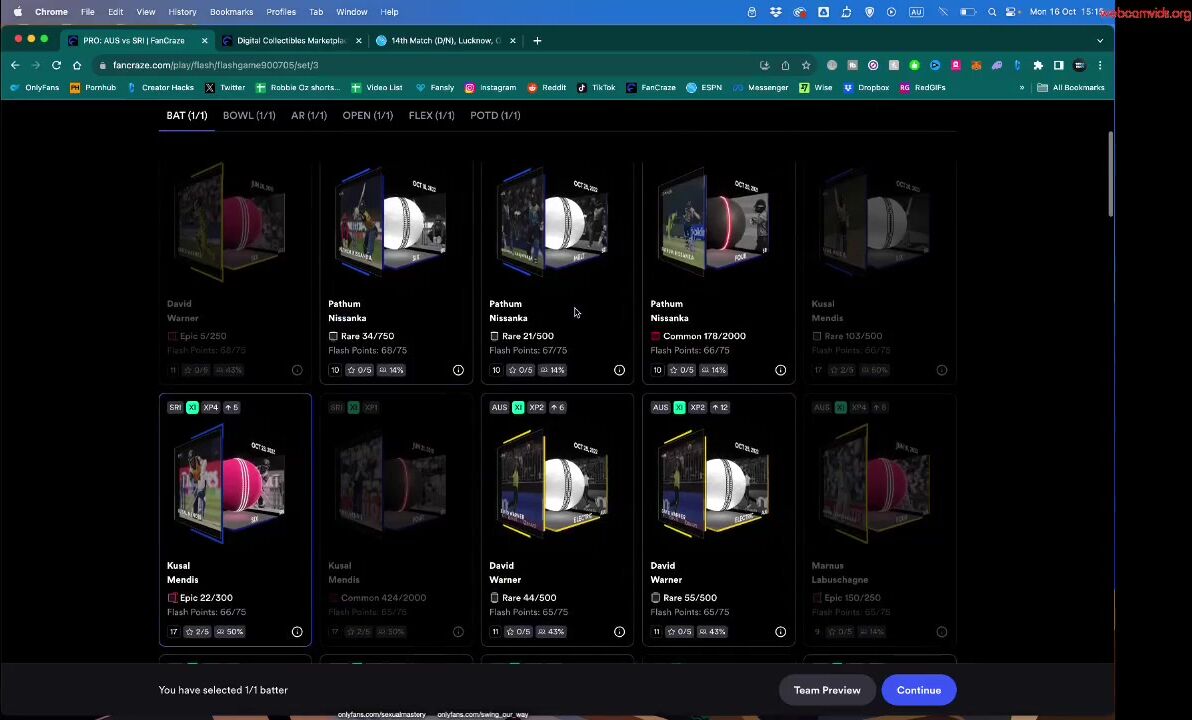Open the Bookmarks menu in menu bar
Viewport: 1192px width, 720px height.
tap(231, 12)
